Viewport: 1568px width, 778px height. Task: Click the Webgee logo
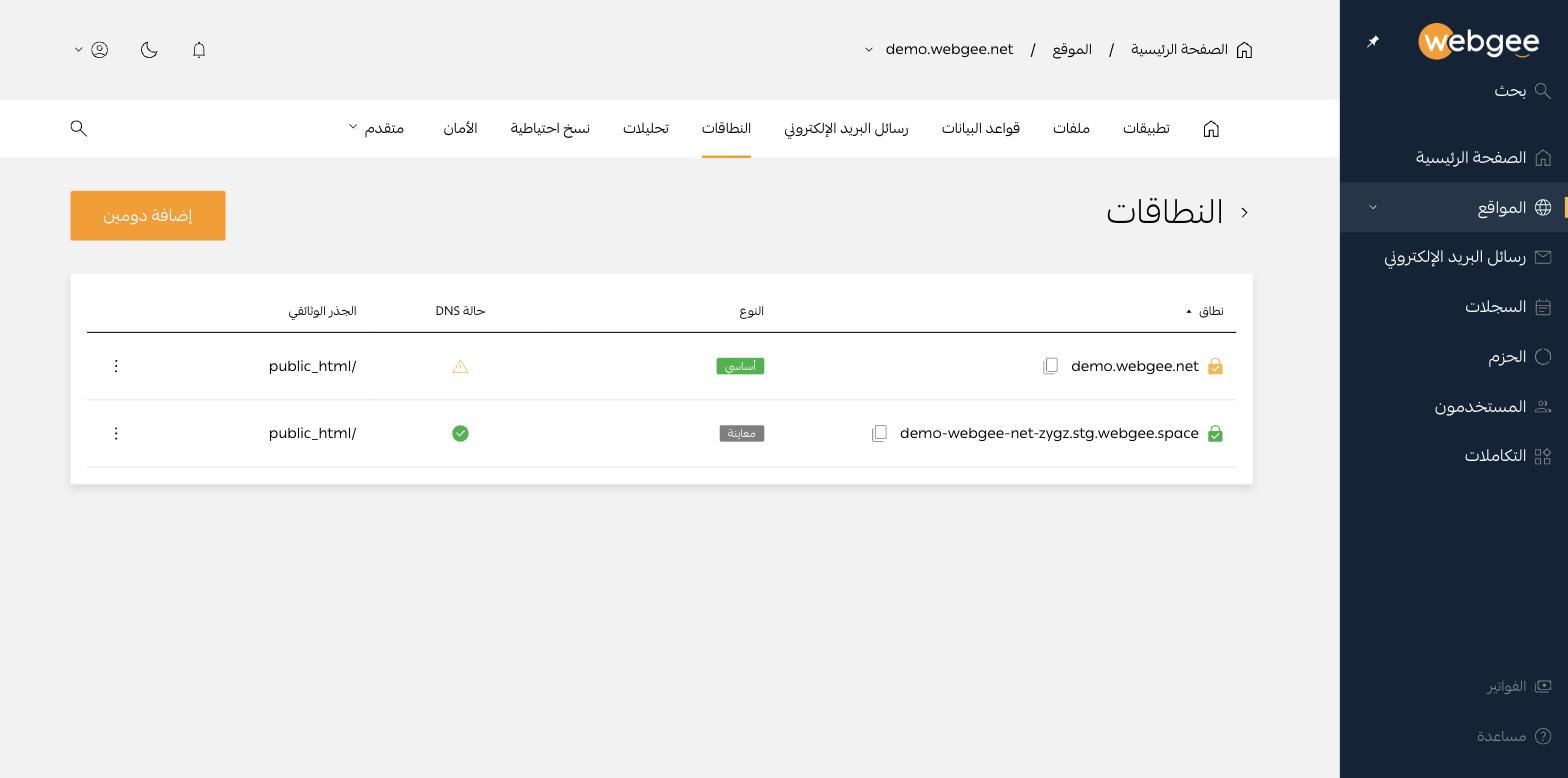coord(1478,42)
